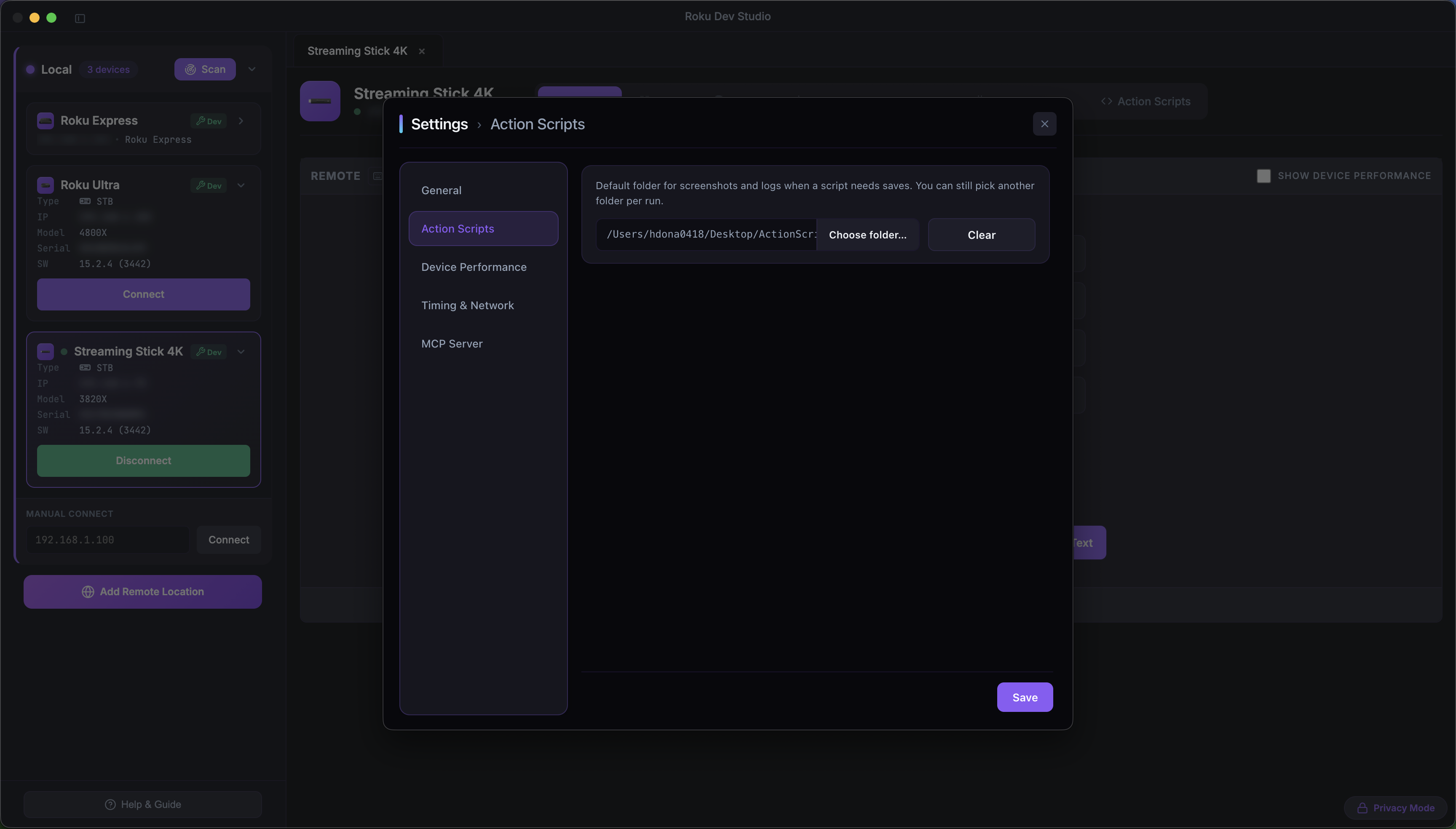Click the Streaming Stick 4K STB type icon

pos(85,367)
